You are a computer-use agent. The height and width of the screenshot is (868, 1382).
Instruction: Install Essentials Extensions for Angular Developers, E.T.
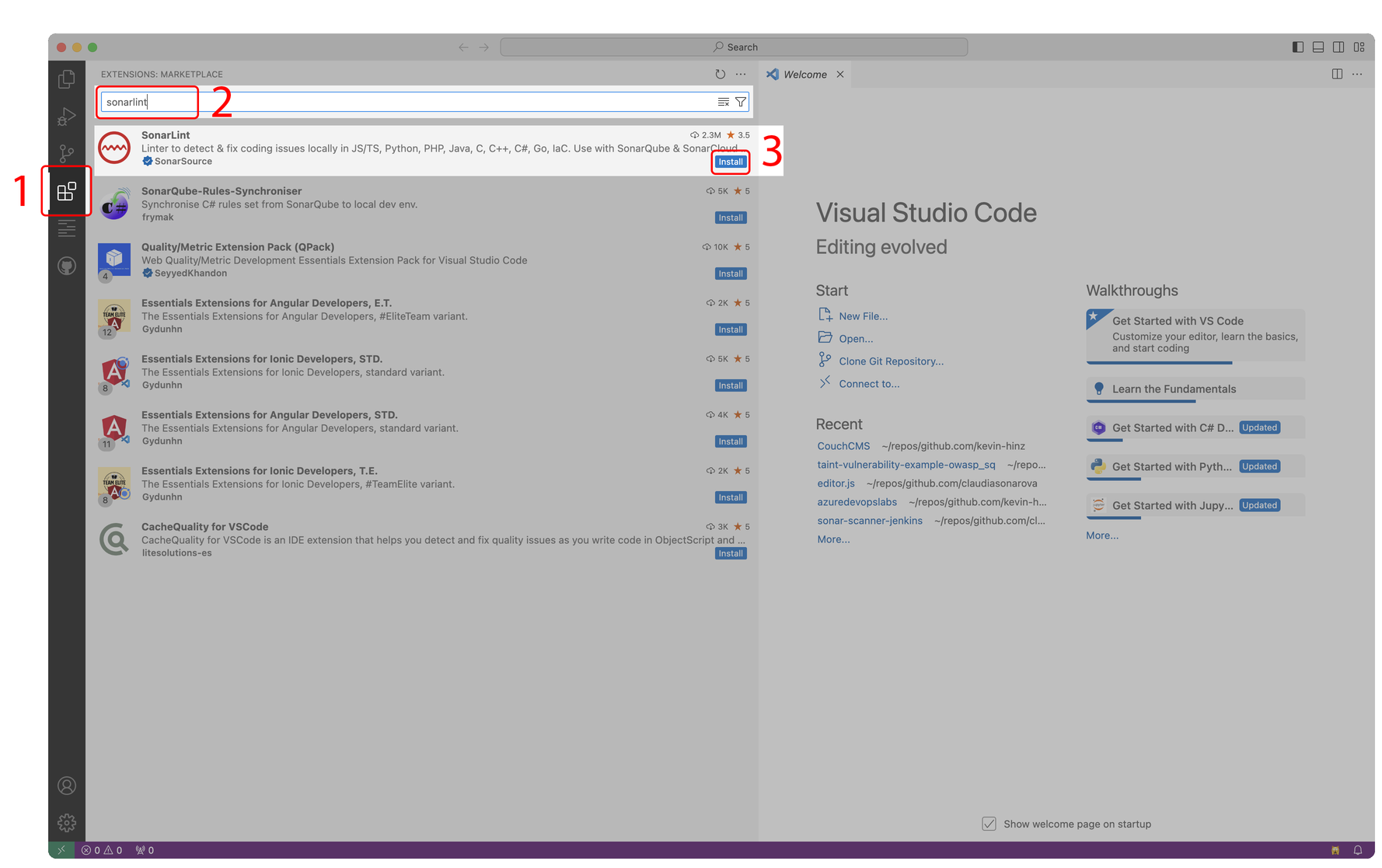[731, 329]
